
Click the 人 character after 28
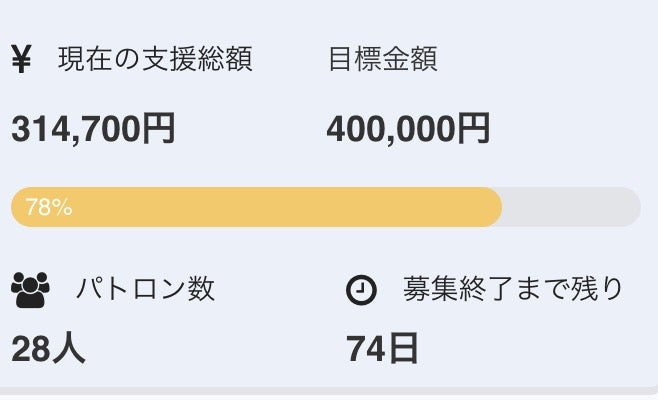(70, 349)
